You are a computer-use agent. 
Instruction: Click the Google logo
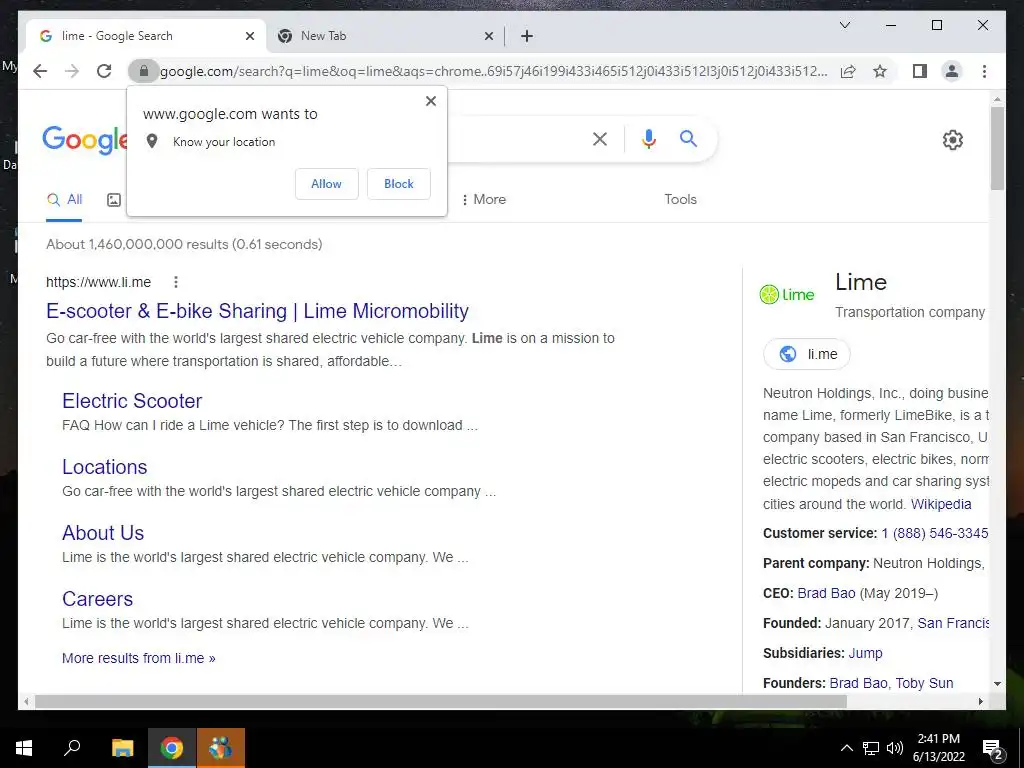(85, 139)
